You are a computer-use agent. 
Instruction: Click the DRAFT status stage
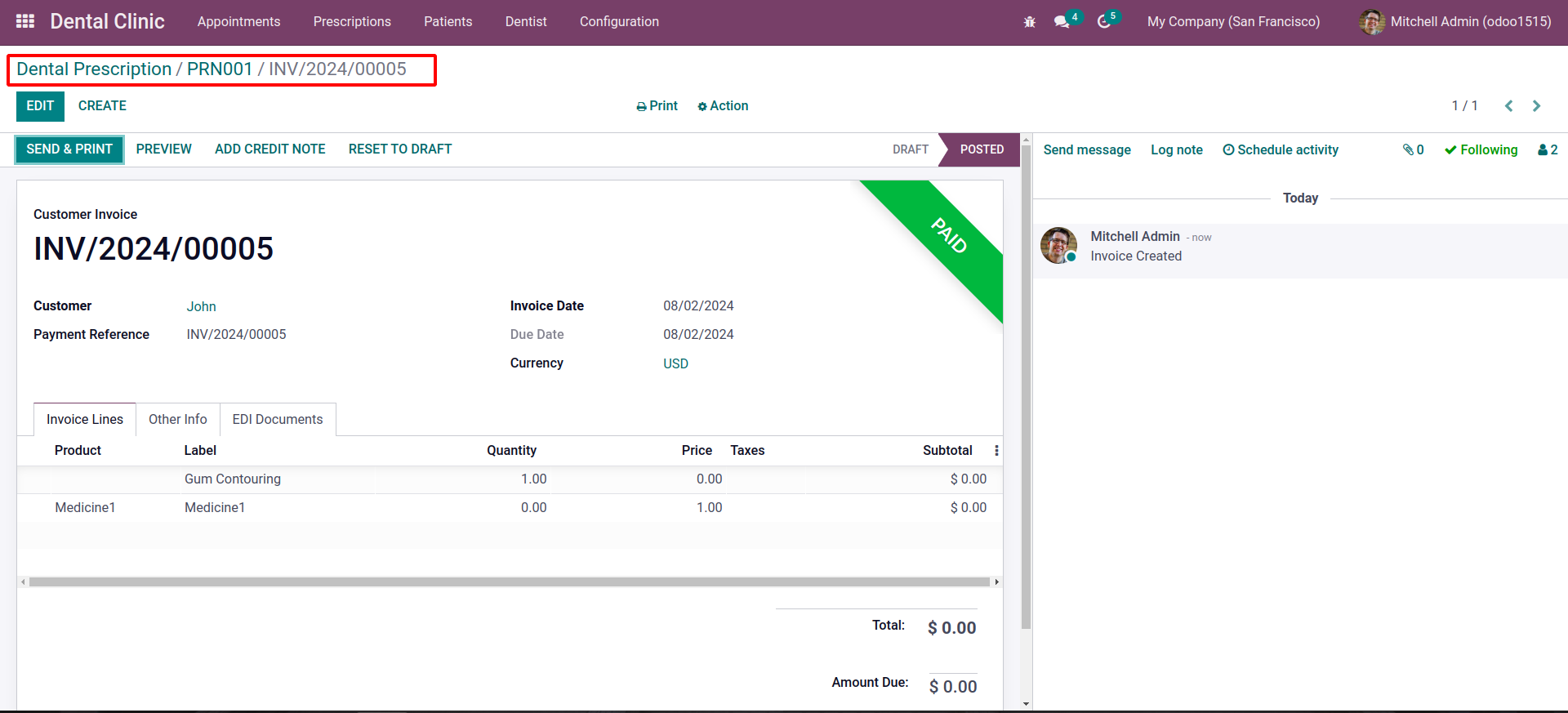(x=910, y=149)
